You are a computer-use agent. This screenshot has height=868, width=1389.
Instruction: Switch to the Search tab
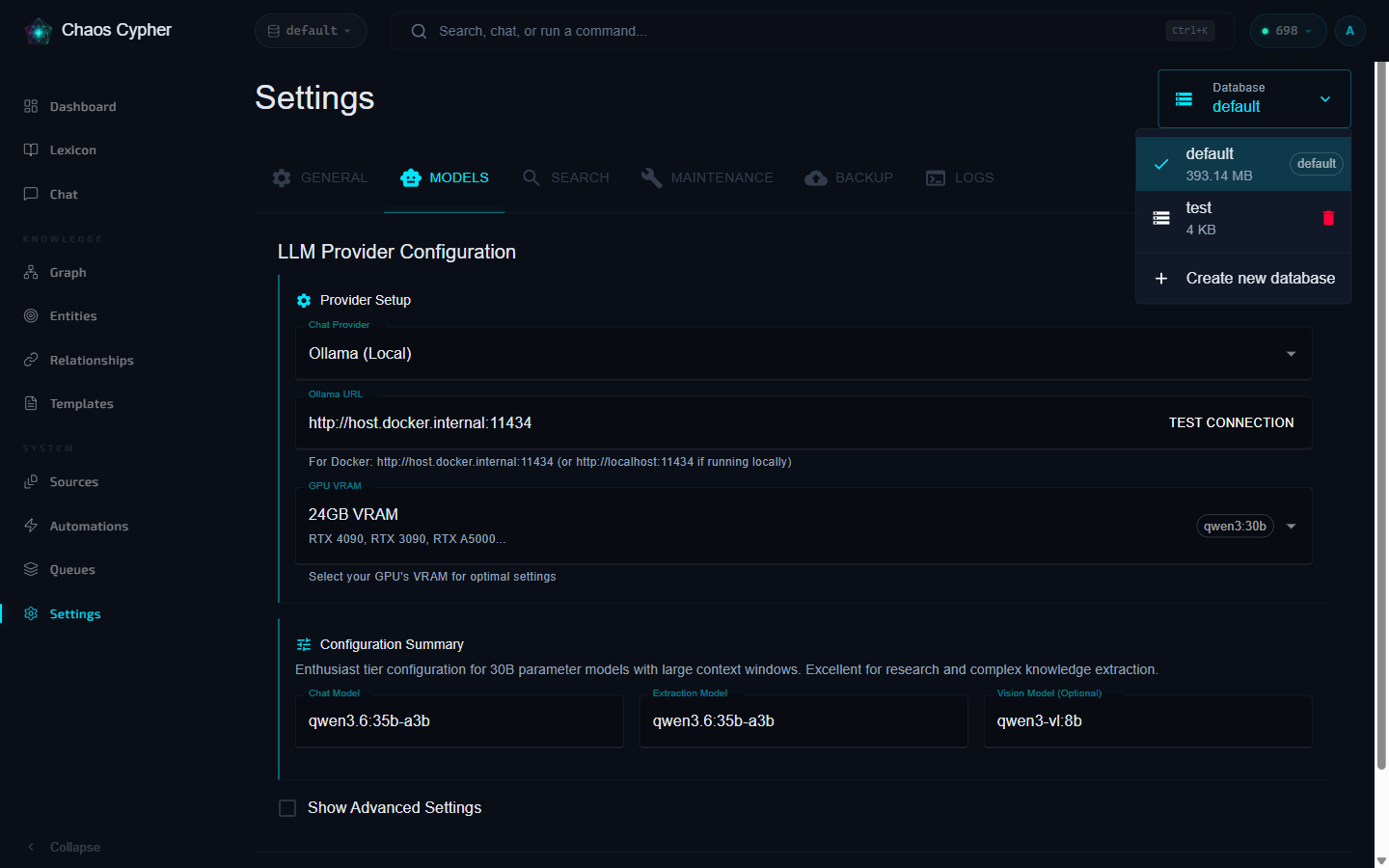pyautogui.click(x=566, y=177)
